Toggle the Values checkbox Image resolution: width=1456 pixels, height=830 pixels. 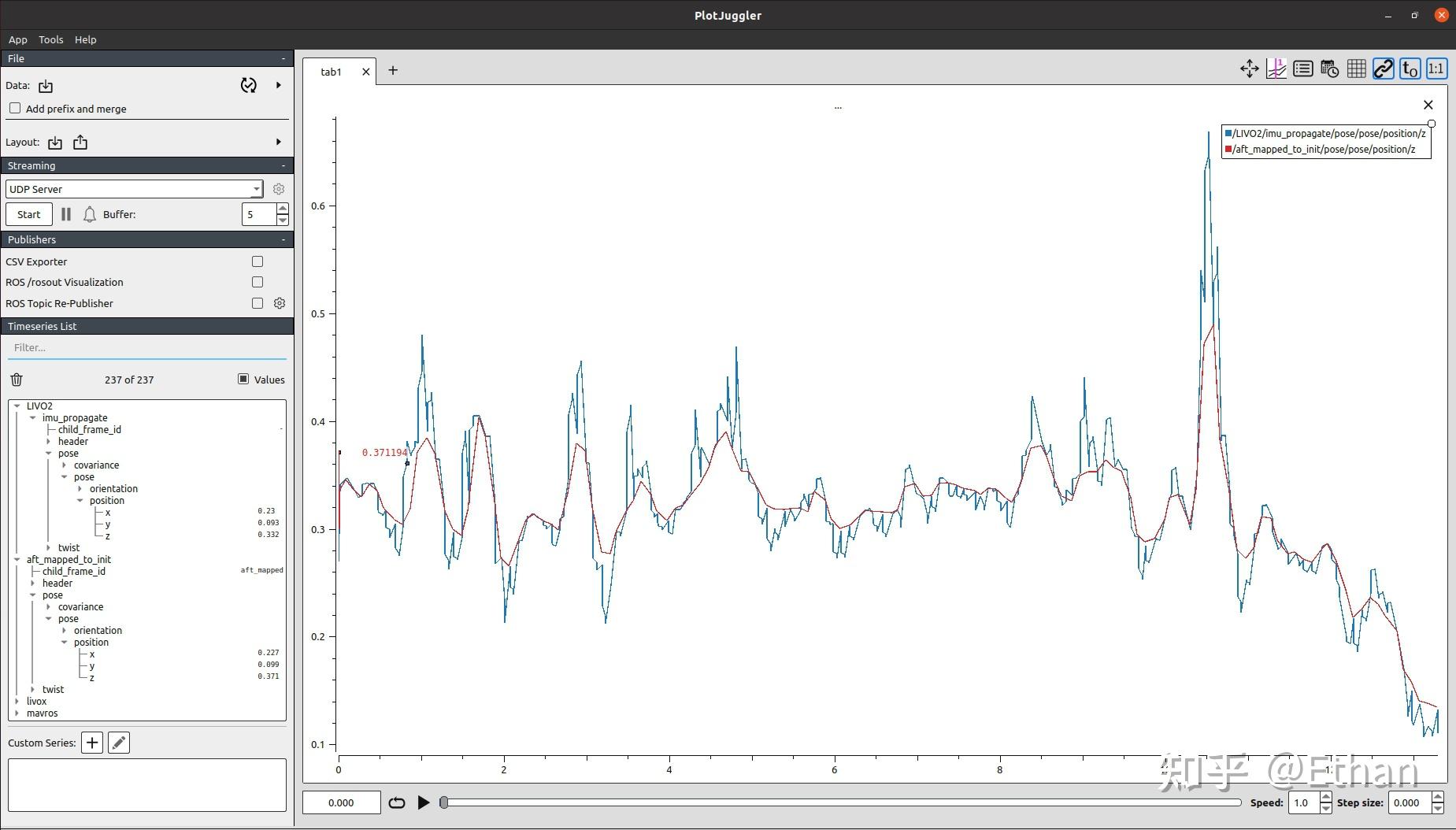tap(243, 379)
